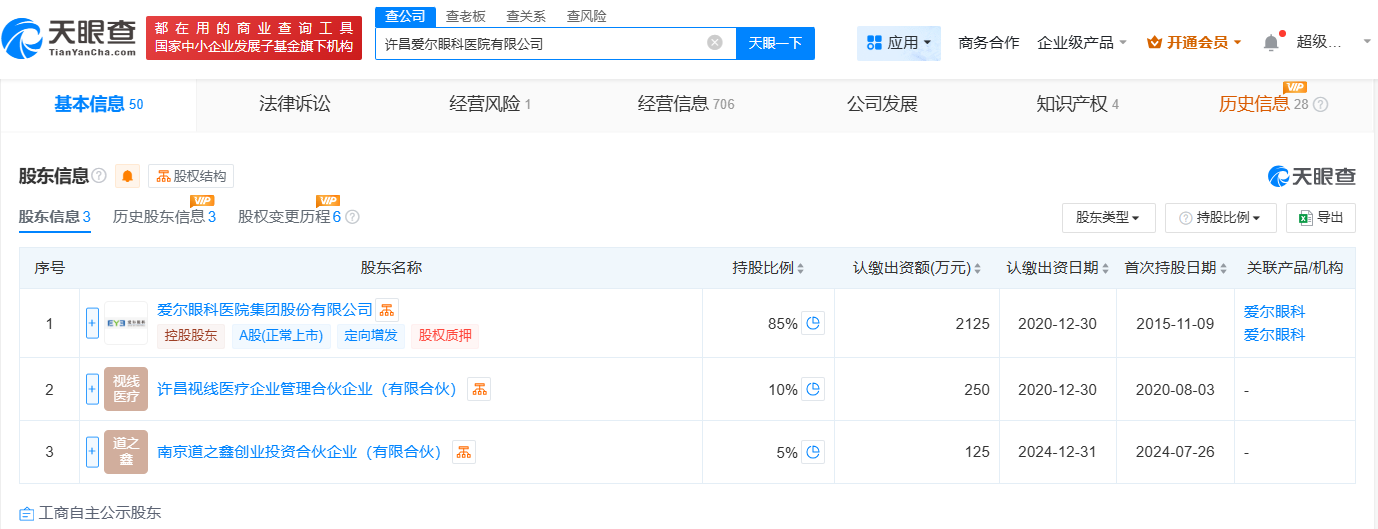Switch to the 股权变更历程 tab
Screen dimensions: 1378x529
(x=290, y=217)
